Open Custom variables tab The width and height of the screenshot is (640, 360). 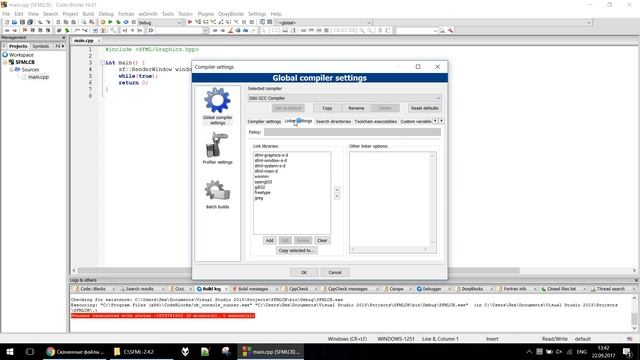[x=416, y=121]
